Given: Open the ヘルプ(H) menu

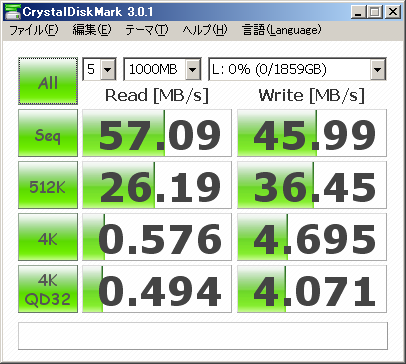Looking at the screenshot, I should coord(205,30).
